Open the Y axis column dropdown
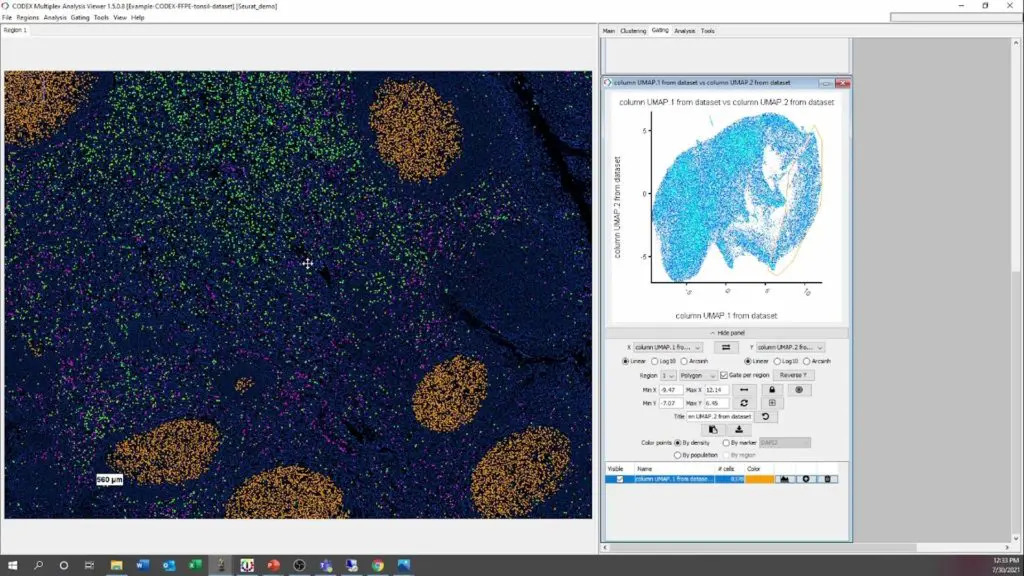This screenshot has height=576, width=1024. pos(790,347)
